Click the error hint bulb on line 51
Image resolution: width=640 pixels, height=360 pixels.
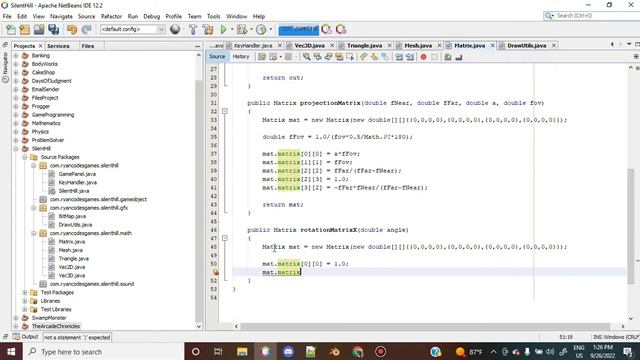(x=215, y=272)
